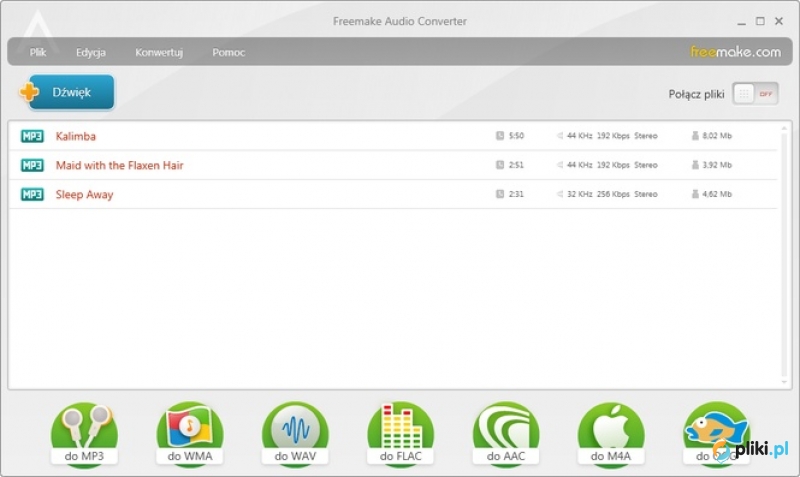Click the 2:51 duration value
Screen dimensions: 800x477
(516, 165)
